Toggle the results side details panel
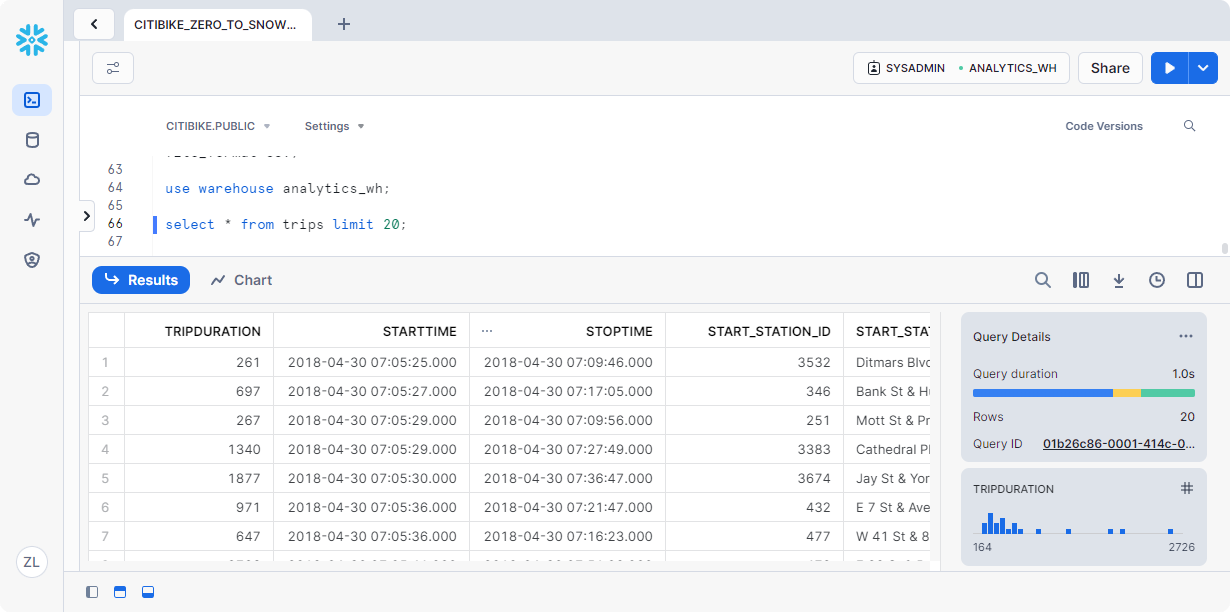Viewport: 1230px width, 612px height. tap(1195, 280)
